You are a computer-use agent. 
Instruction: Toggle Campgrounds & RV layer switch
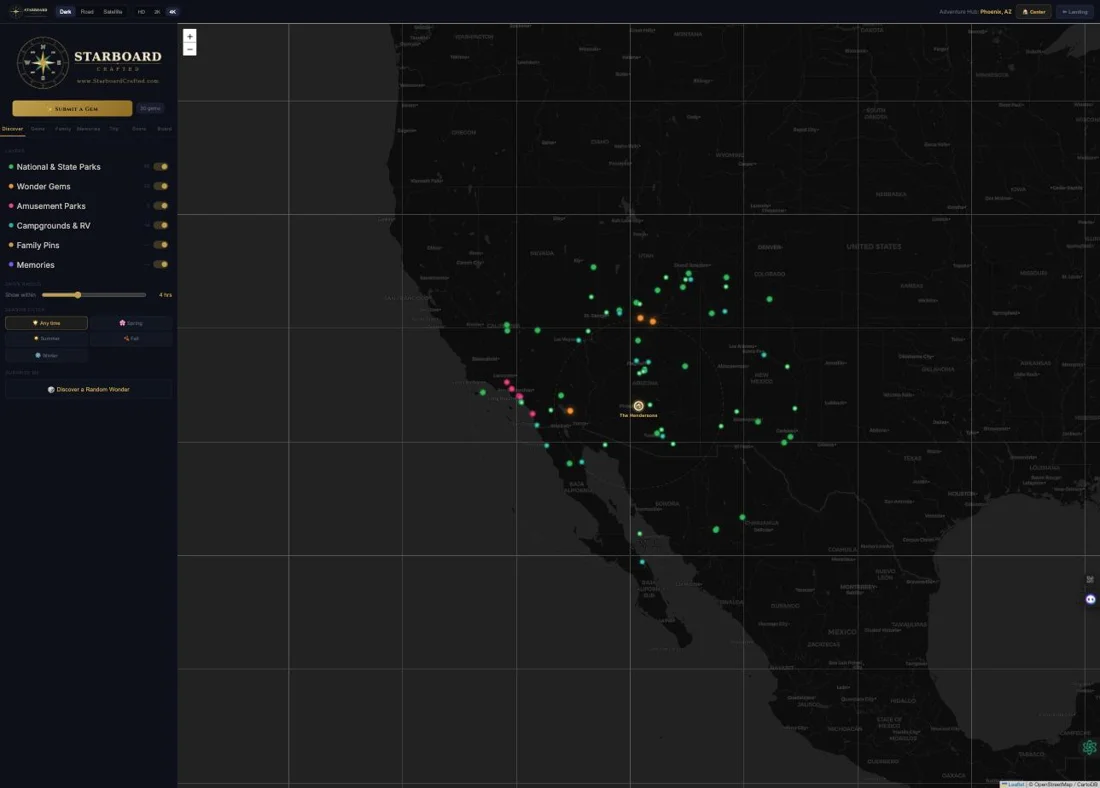click(161, 226)
